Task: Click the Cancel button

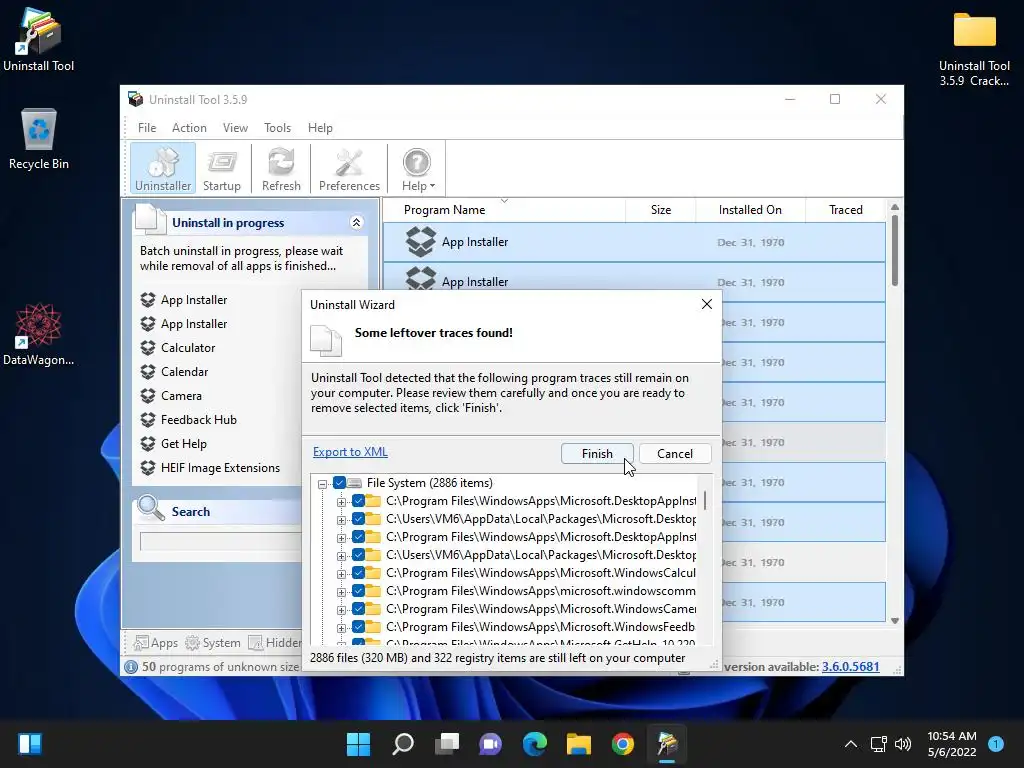Action: 675,454
